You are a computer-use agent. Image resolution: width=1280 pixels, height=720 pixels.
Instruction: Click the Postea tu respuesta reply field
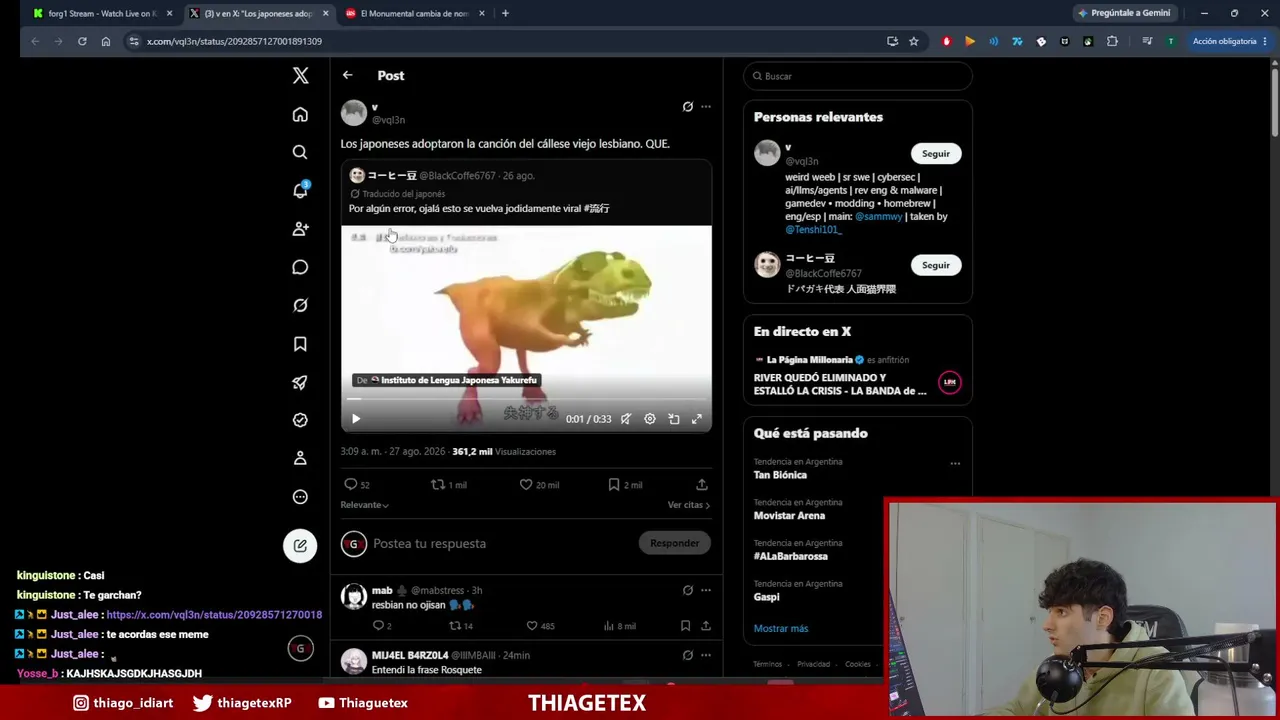click(x=500, y=543)
